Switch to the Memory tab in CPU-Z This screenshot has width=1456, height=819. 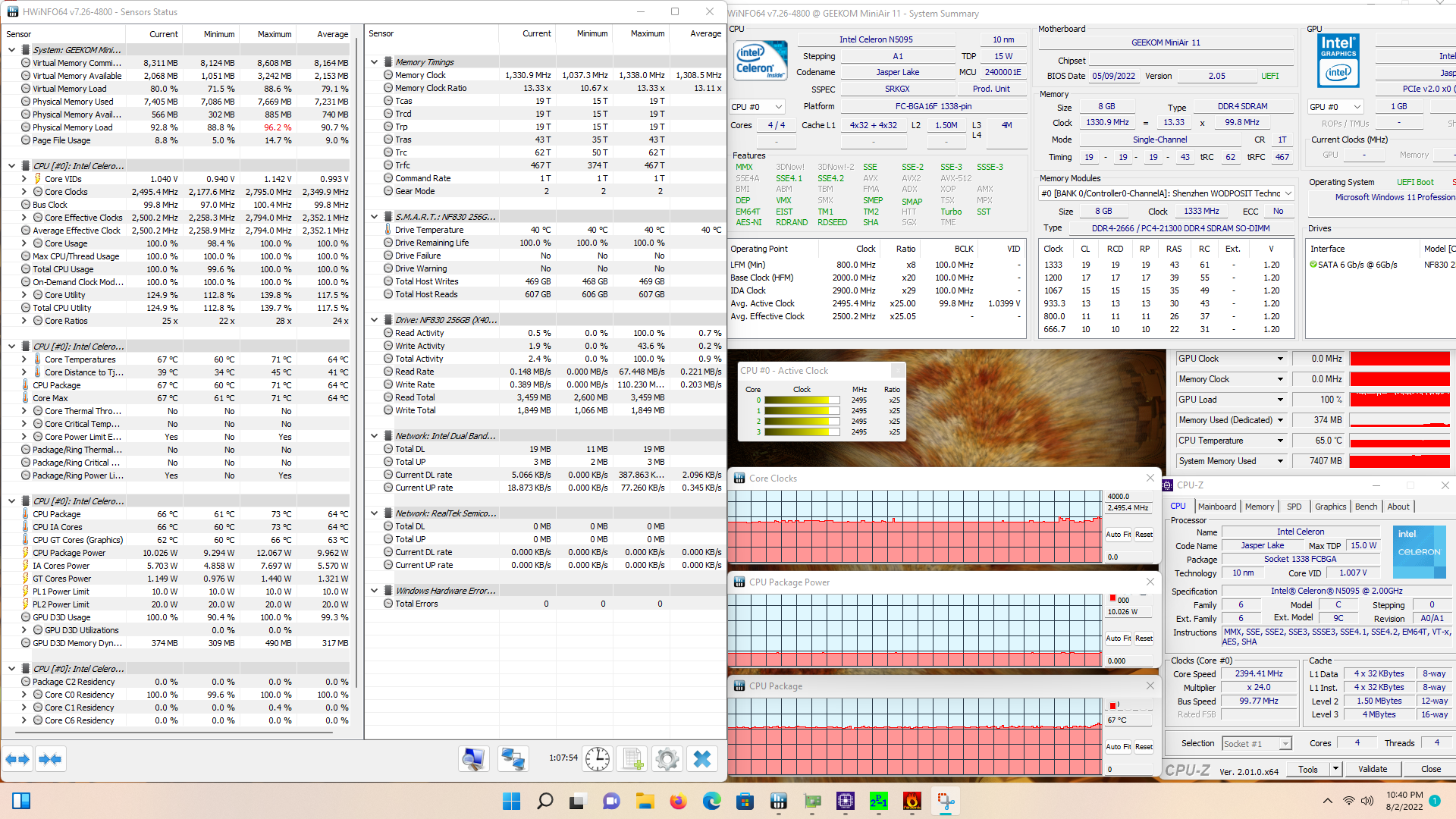click(1260, 507)
